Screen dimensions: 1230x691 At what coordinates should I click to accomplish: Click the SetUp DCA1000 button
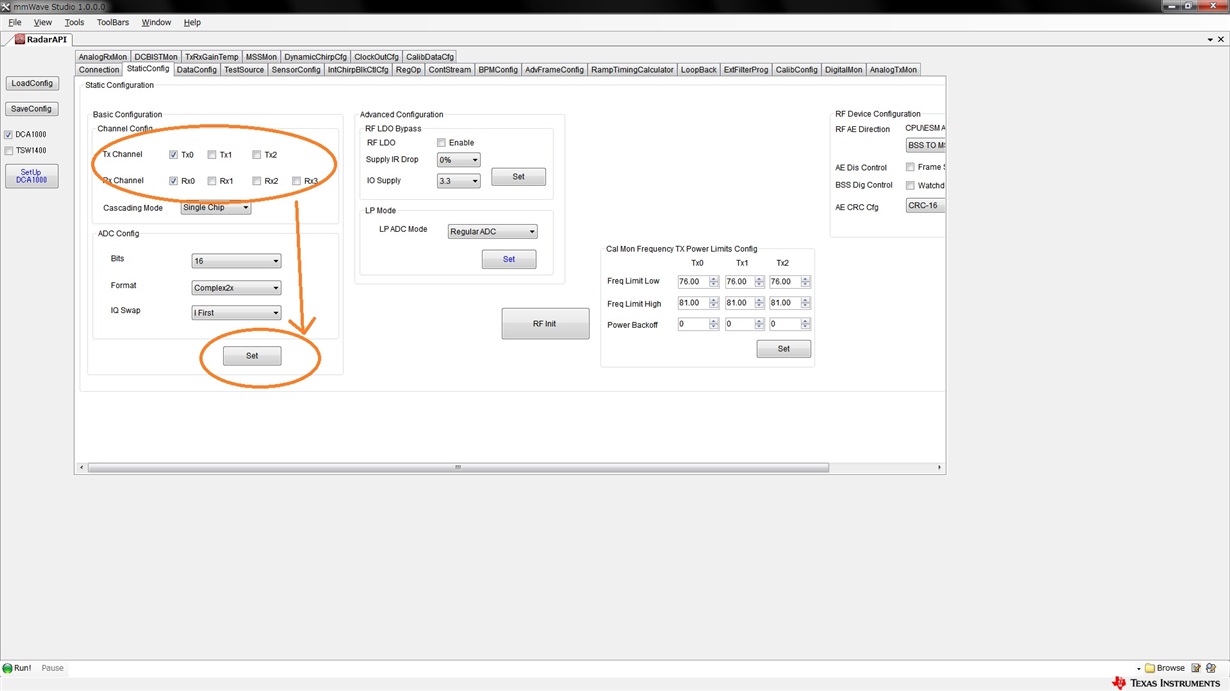32,176
